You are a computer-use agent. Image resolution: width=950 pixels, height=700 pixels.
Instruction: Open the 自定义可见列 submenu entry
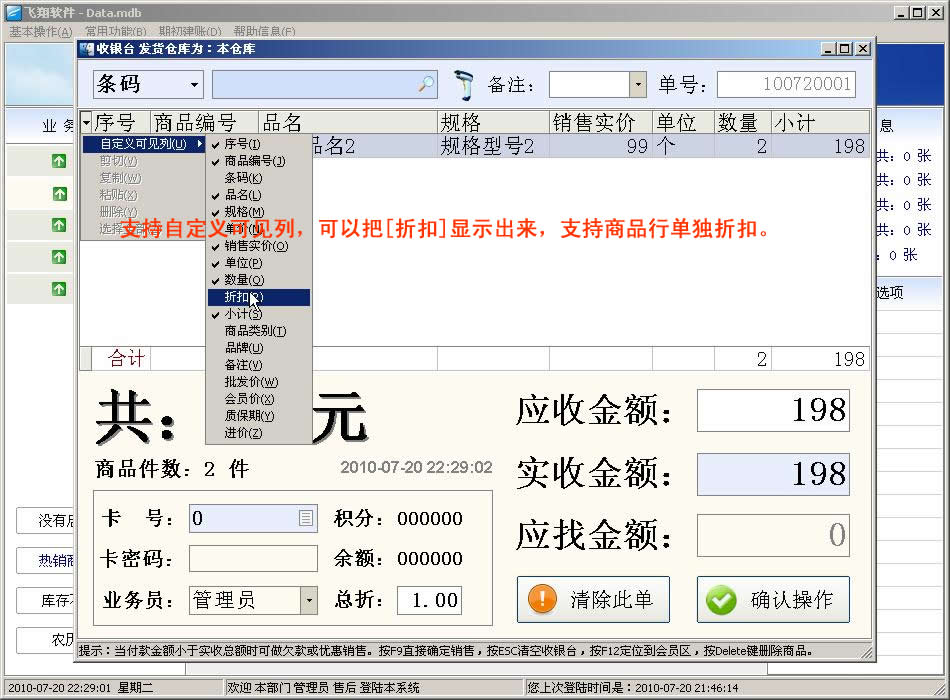coord(143,144)
